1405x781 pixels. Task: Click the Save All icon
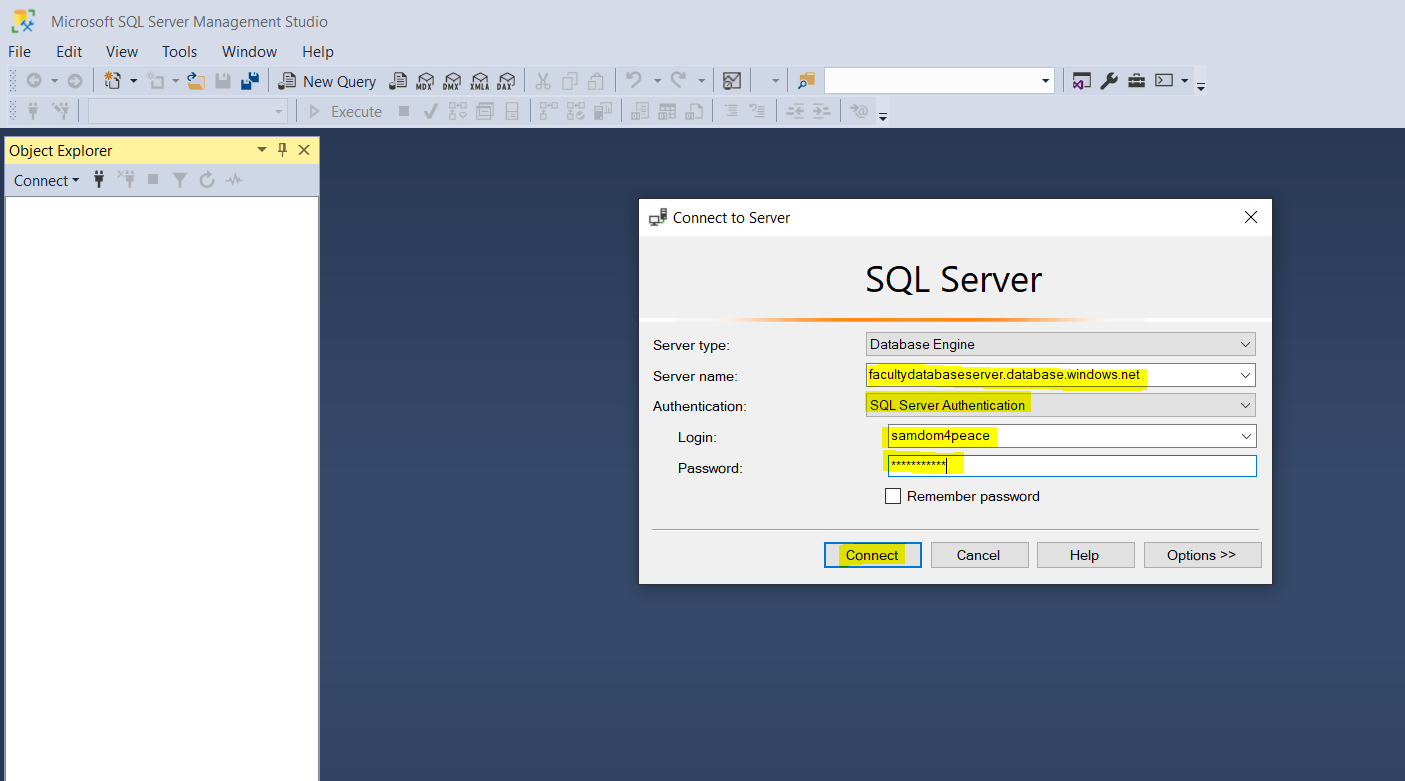[250, 81]
